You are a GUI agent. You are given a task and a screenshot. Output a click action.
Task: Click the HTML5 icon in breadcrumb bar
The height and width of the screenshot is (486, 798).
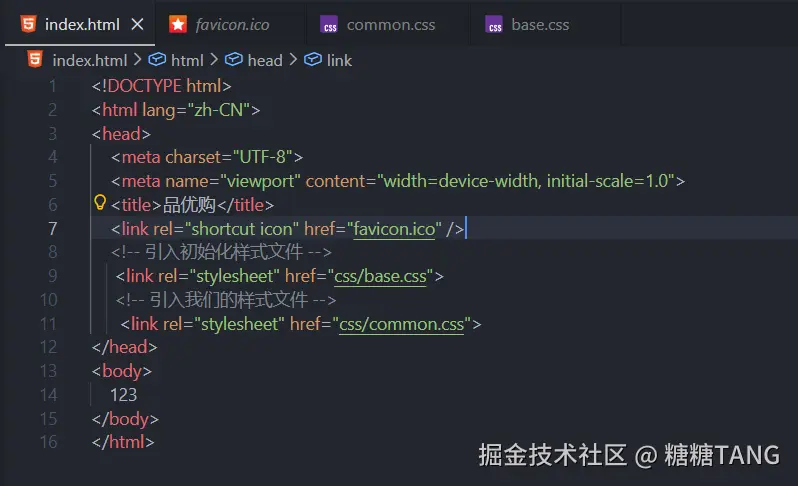click(x=35, y=60)
